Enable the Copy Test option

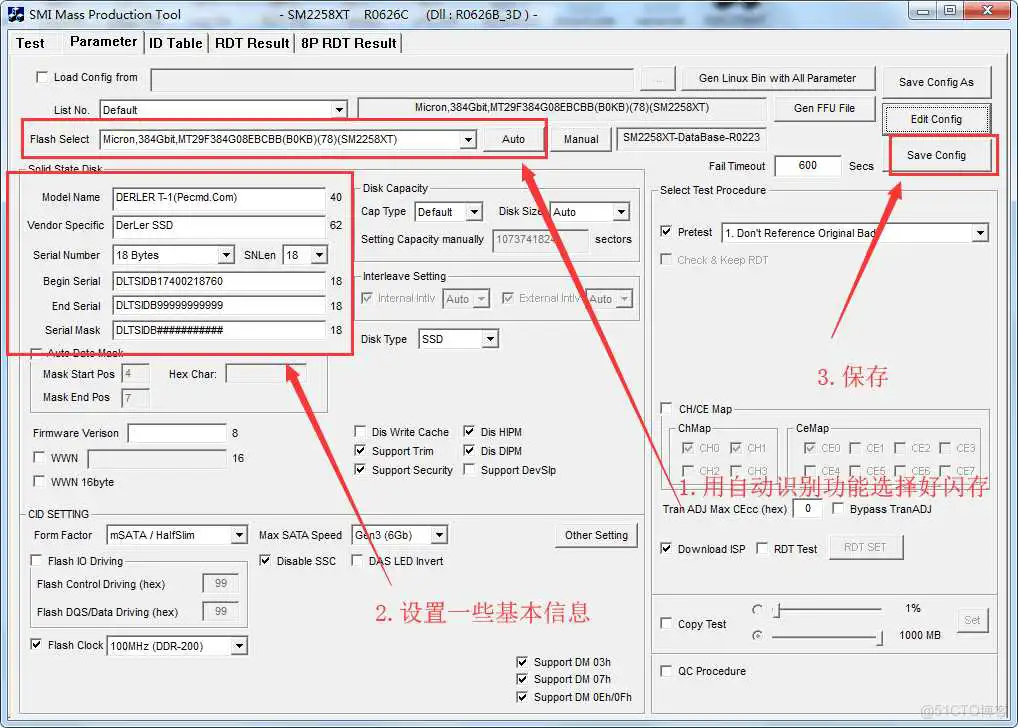pyautogui.click(x=666, y=622)
